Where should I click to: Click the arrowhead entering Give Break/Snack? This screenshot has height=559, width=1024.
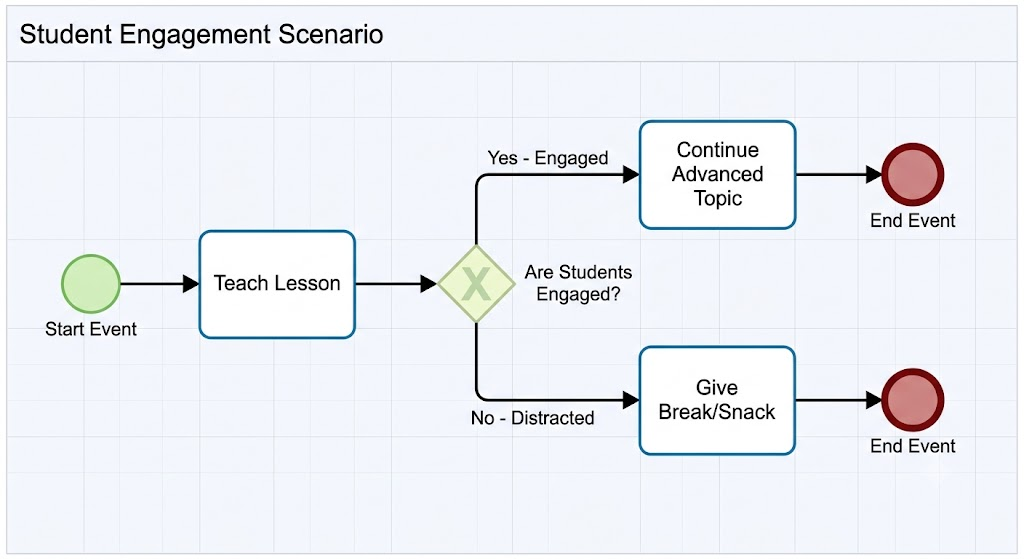tap(631, 400)
